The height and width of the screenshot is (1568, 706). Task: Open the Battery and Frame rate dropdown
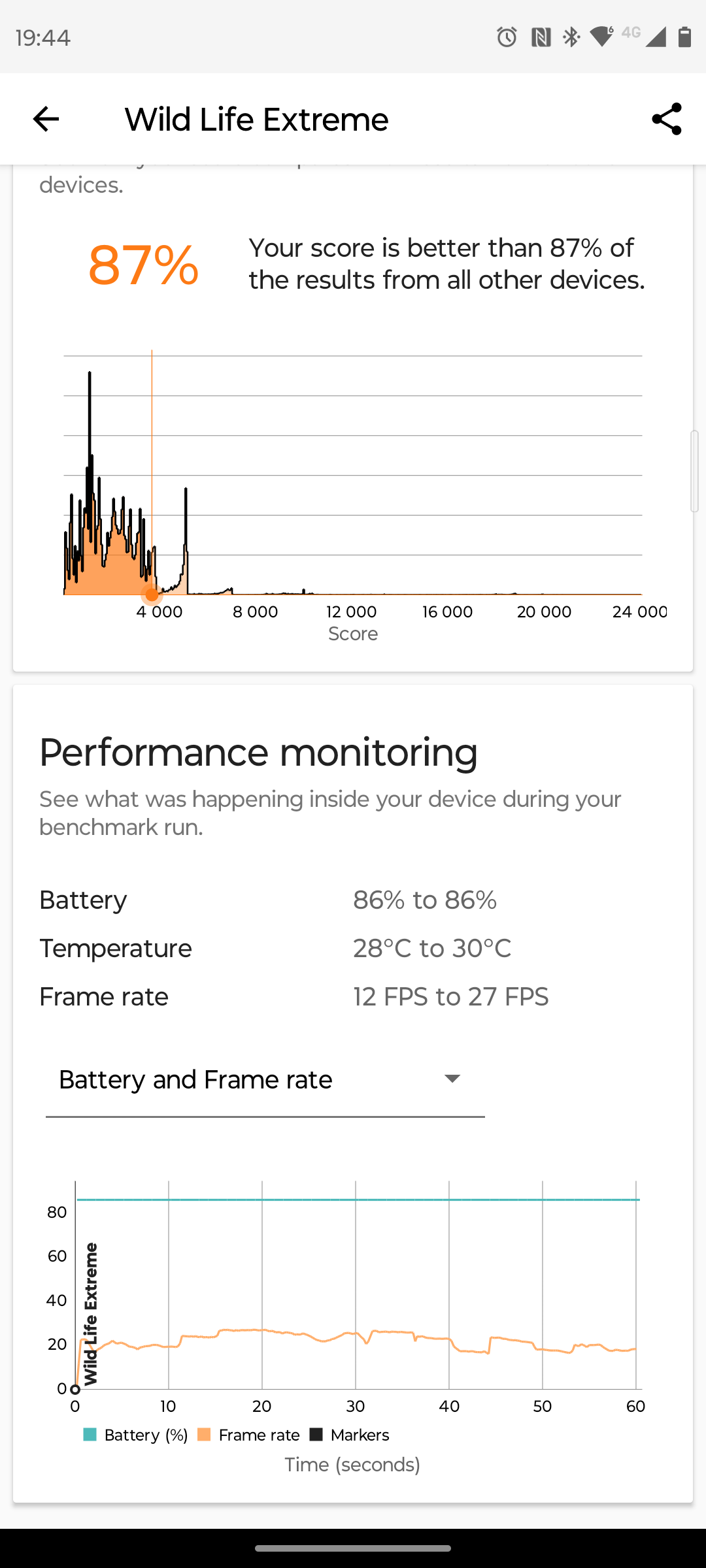(196, 1080)
